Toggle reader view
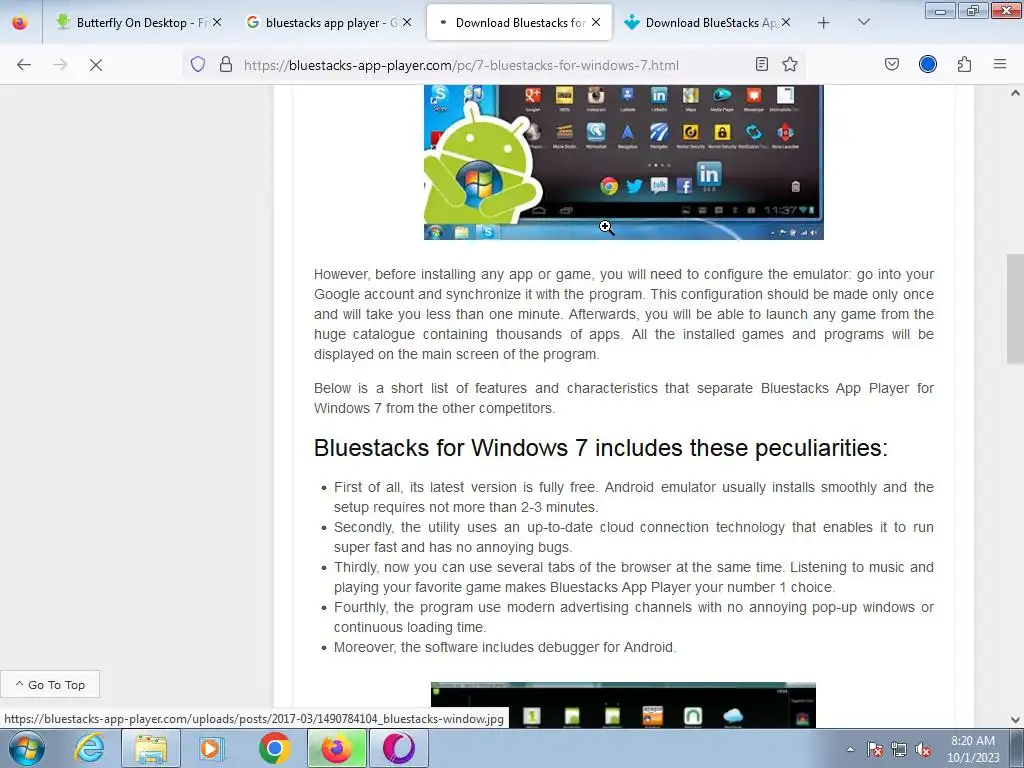The height and width of the screenshot is (768, 1024). [761, 64]
